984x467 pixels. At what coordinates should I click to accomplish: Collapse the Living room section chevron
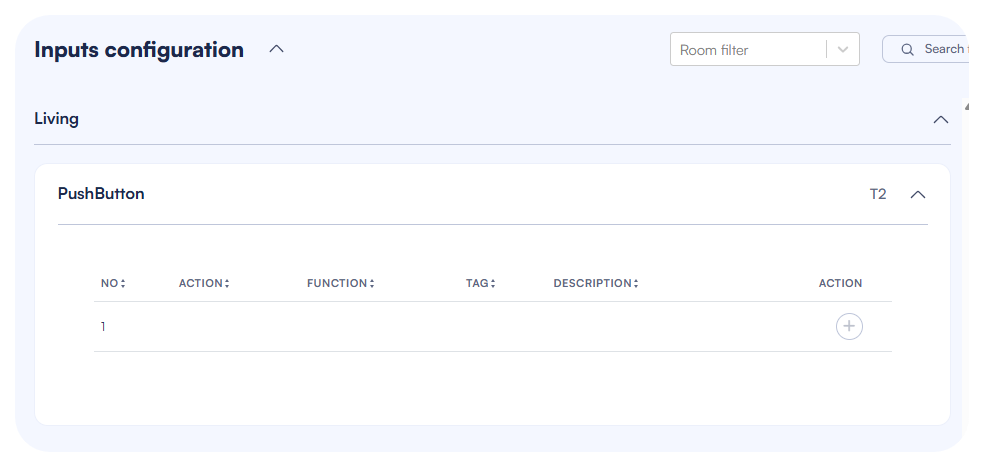940,119
